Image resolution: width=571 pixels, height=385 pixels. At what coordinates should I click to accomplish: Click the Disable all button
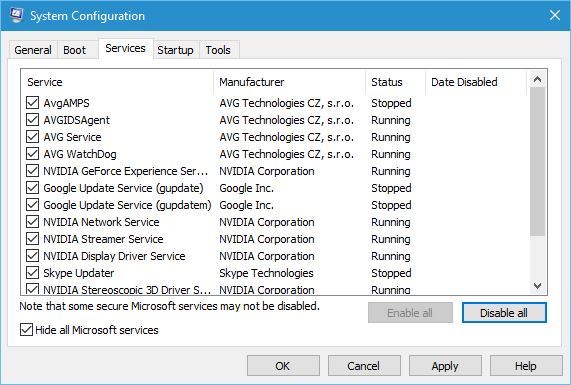click(x=504, y=313)
